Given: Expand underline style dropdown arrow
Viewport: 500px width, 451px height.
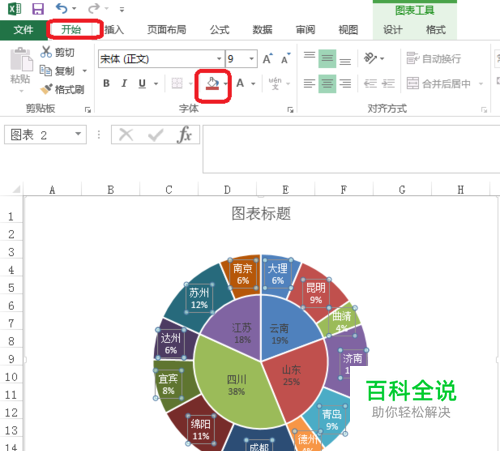Looking at the screenshot, I should (156, 84).
